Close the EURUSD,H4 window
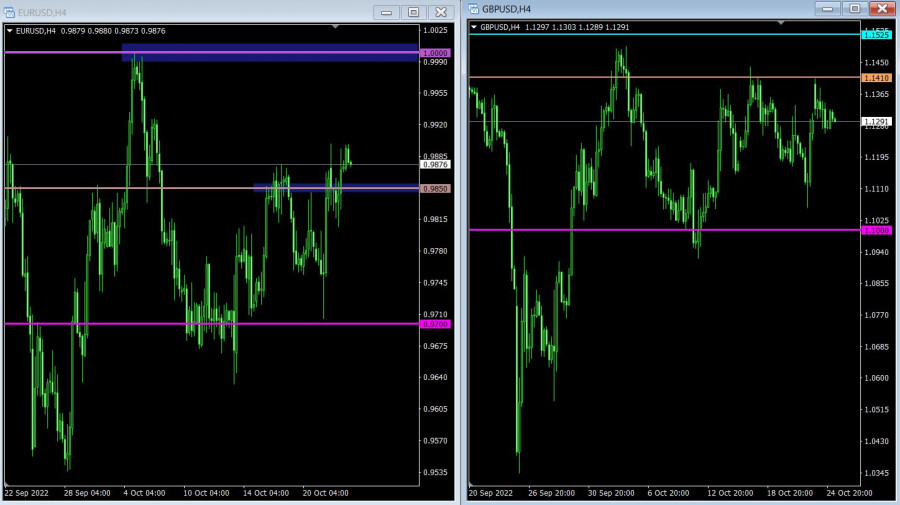 (x=441, y=12)
